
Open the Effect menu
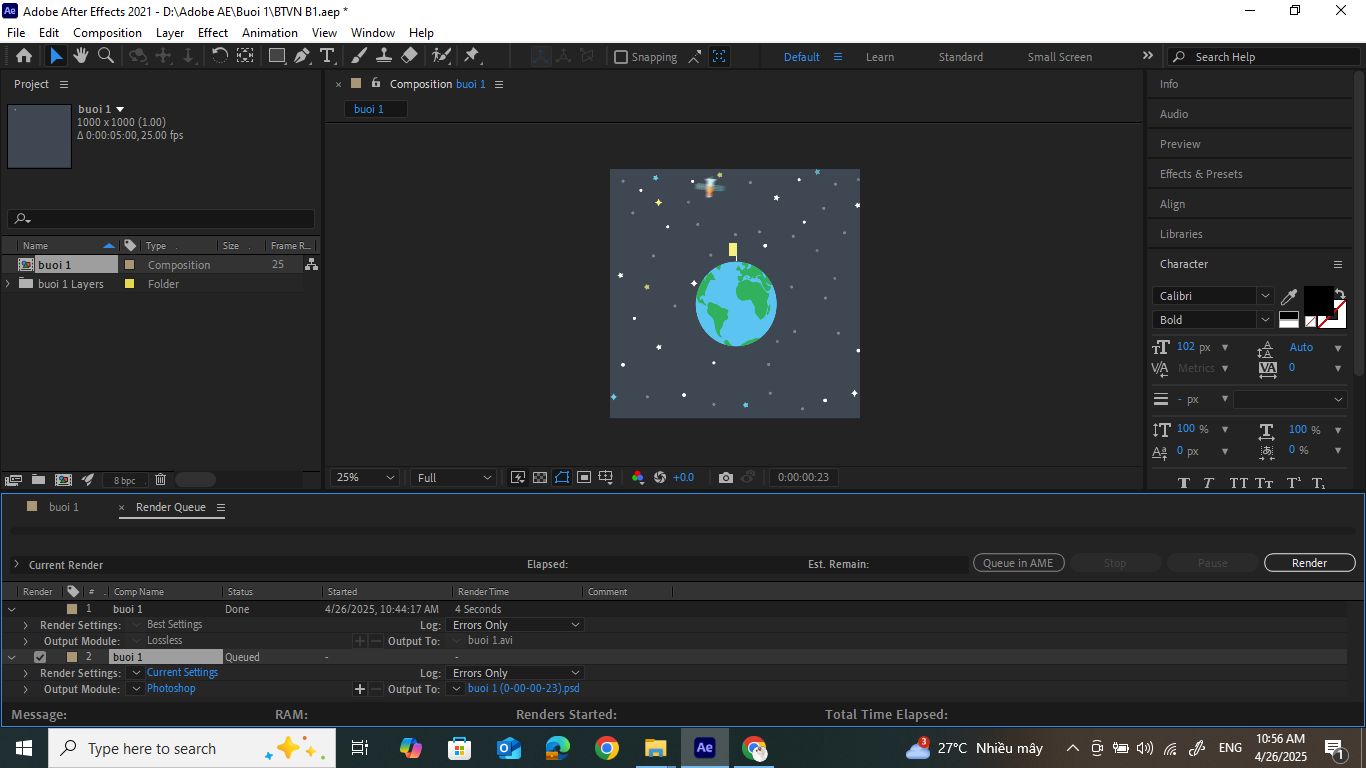click(x=213, y=33)
